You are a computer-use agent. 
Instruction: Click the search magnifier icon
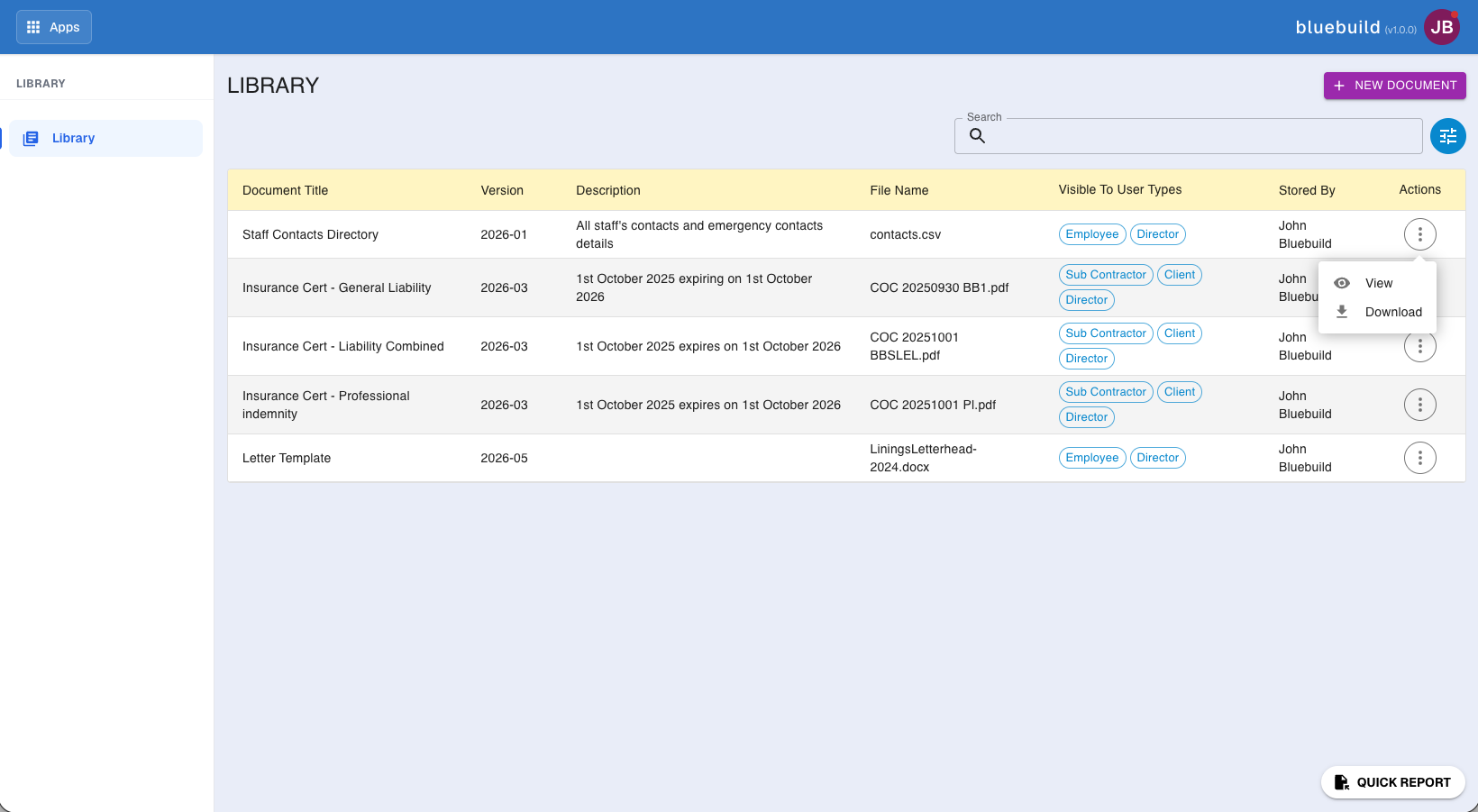pyautogui.click(x=977, y=136)
